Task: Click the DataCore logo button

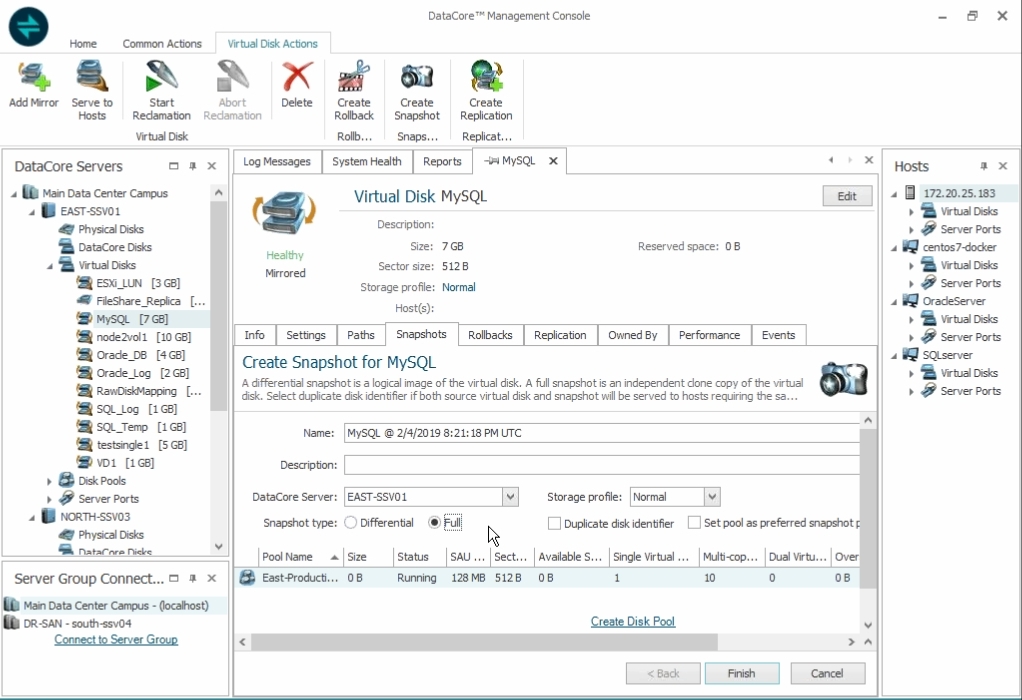Action: (29, 26)
